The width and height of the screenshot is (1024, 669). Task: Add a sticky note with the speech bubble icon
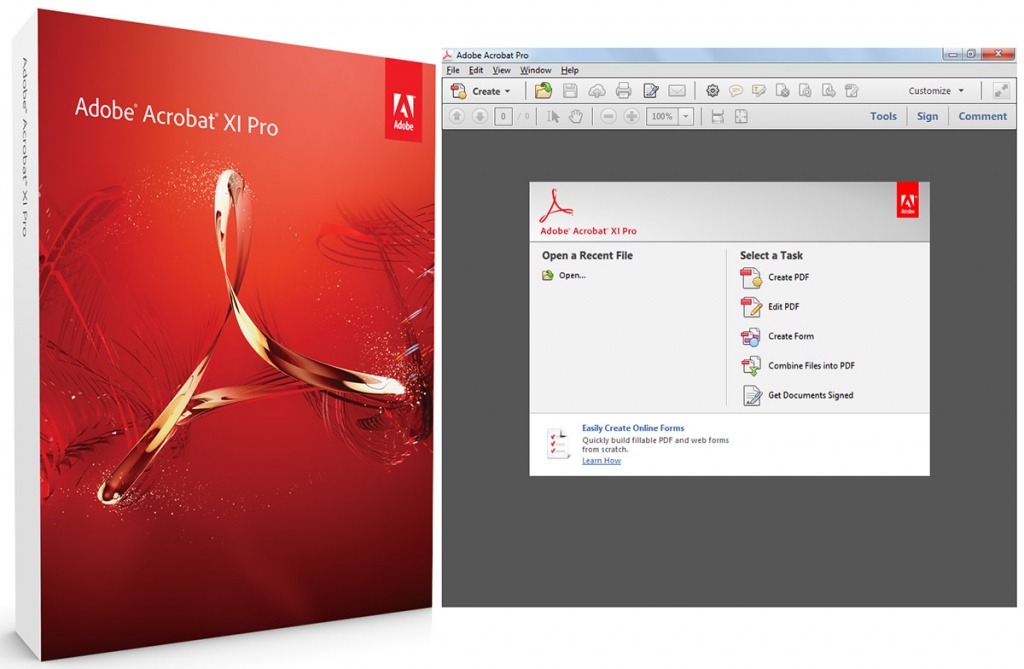click(x=735, y=91)
